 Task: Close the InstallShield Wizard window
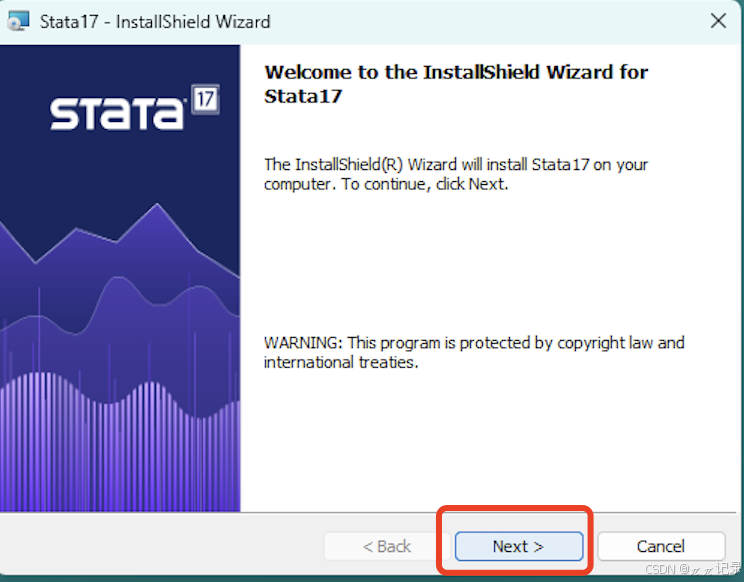[x=718, y=21]
